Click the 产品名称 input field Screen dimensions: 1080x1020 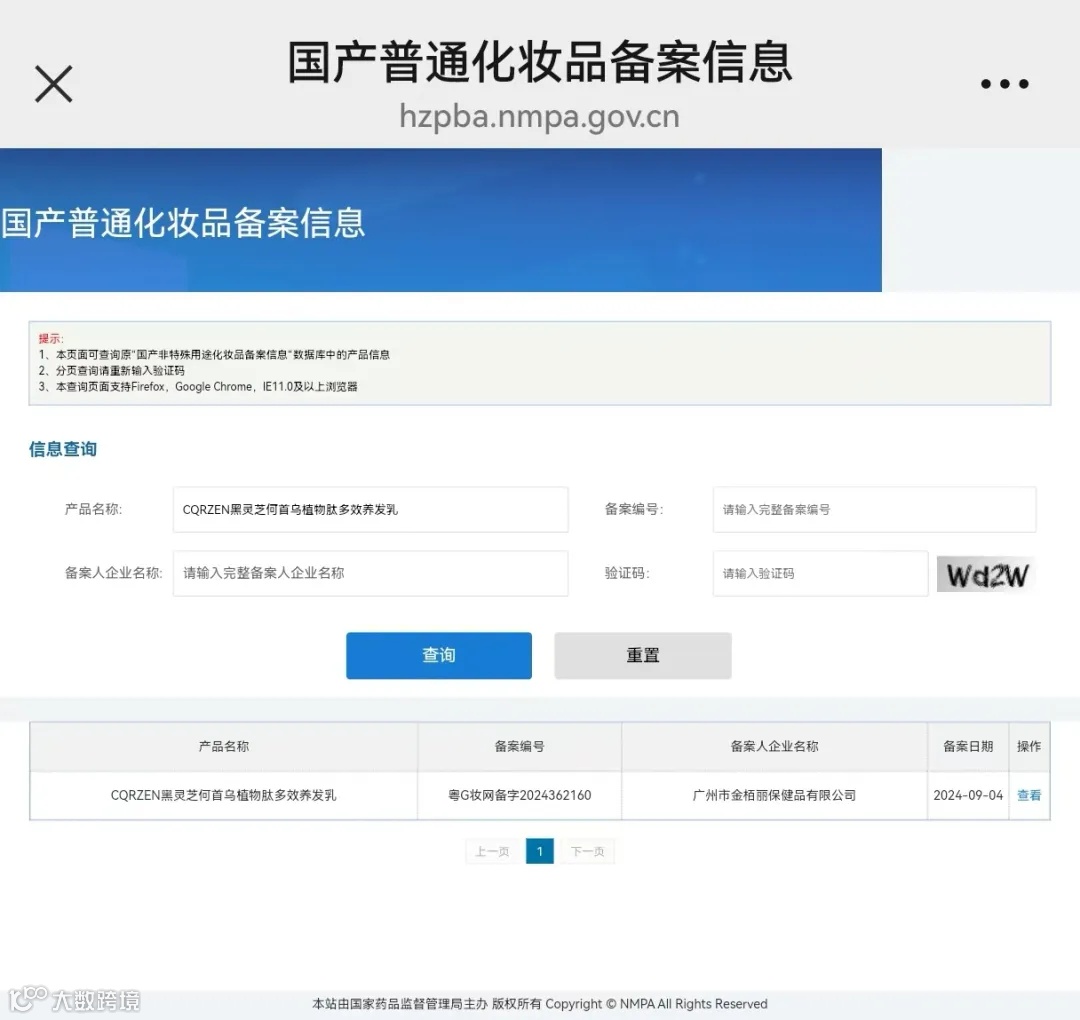coord(371,510)
